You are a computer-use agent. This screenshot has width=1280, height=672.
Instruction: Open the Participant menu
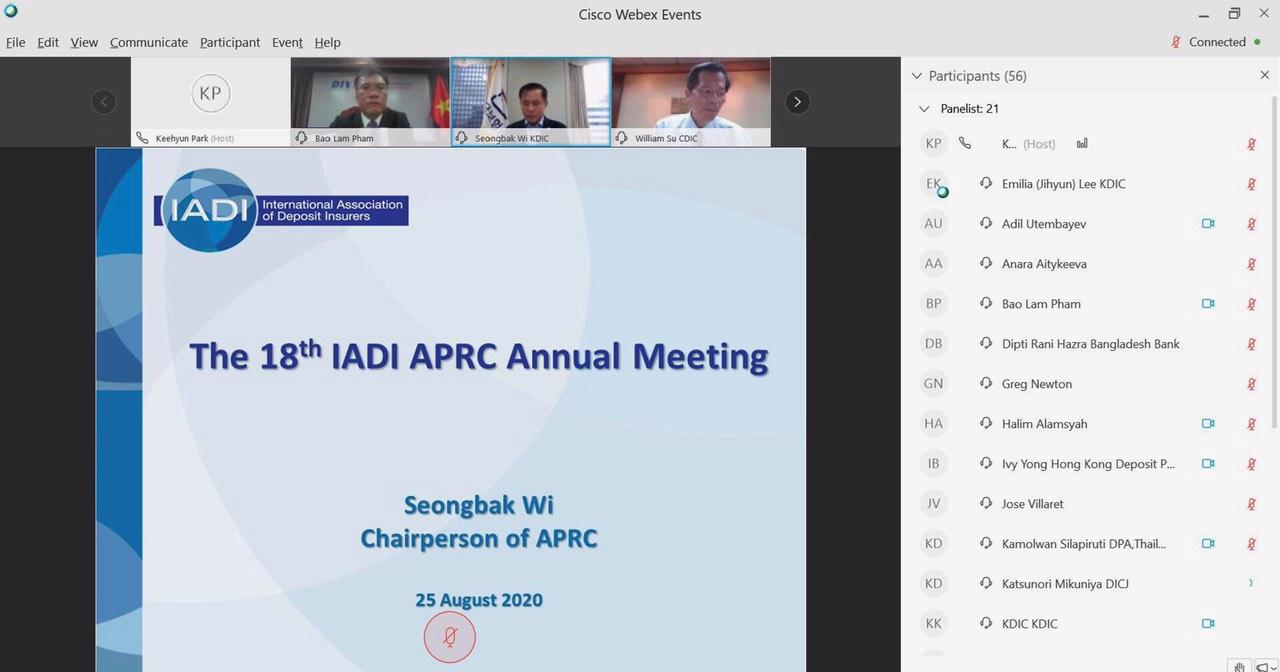(230, 42)
